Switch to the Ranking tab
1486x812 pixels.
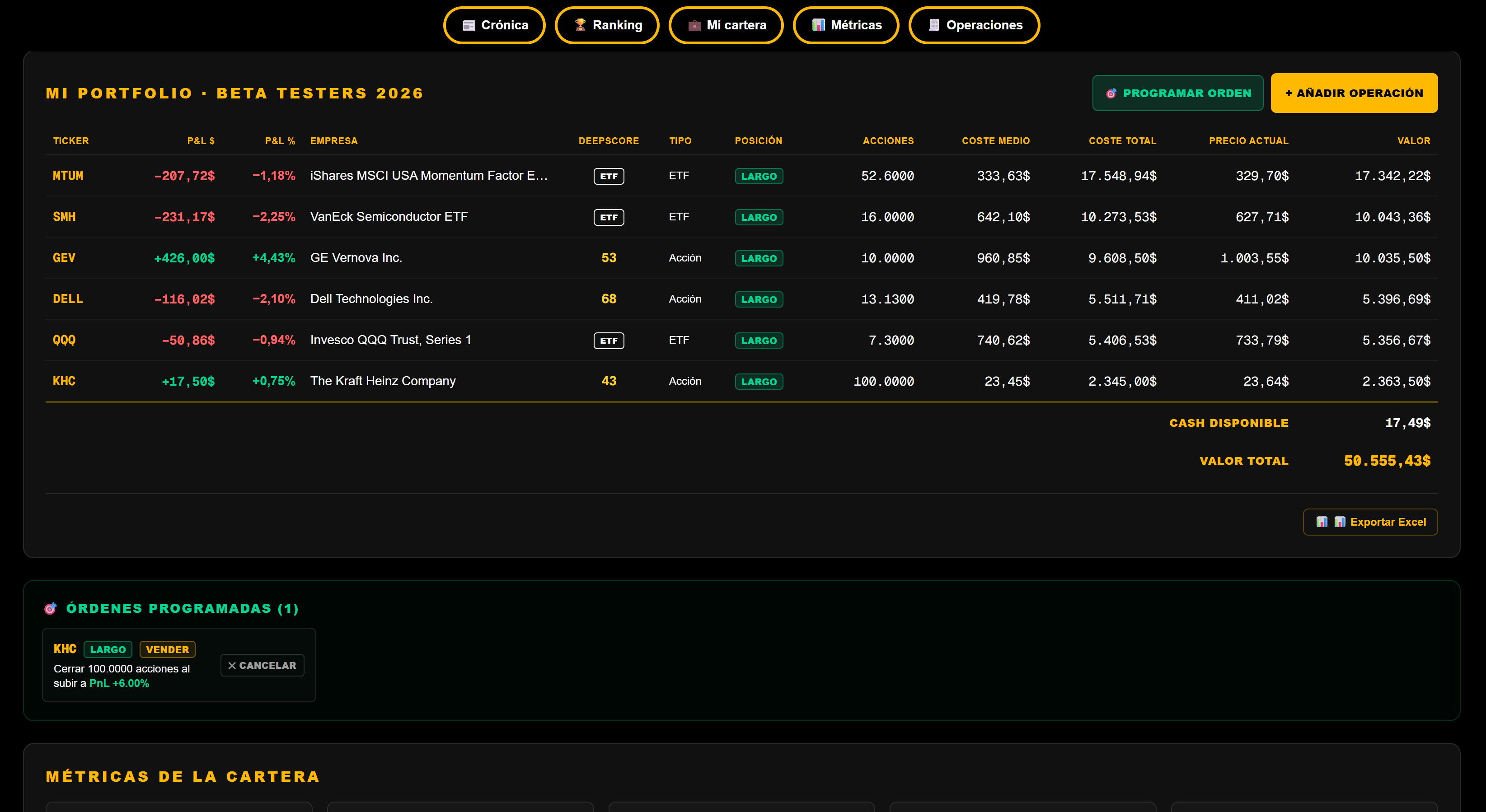coord(607,25)
